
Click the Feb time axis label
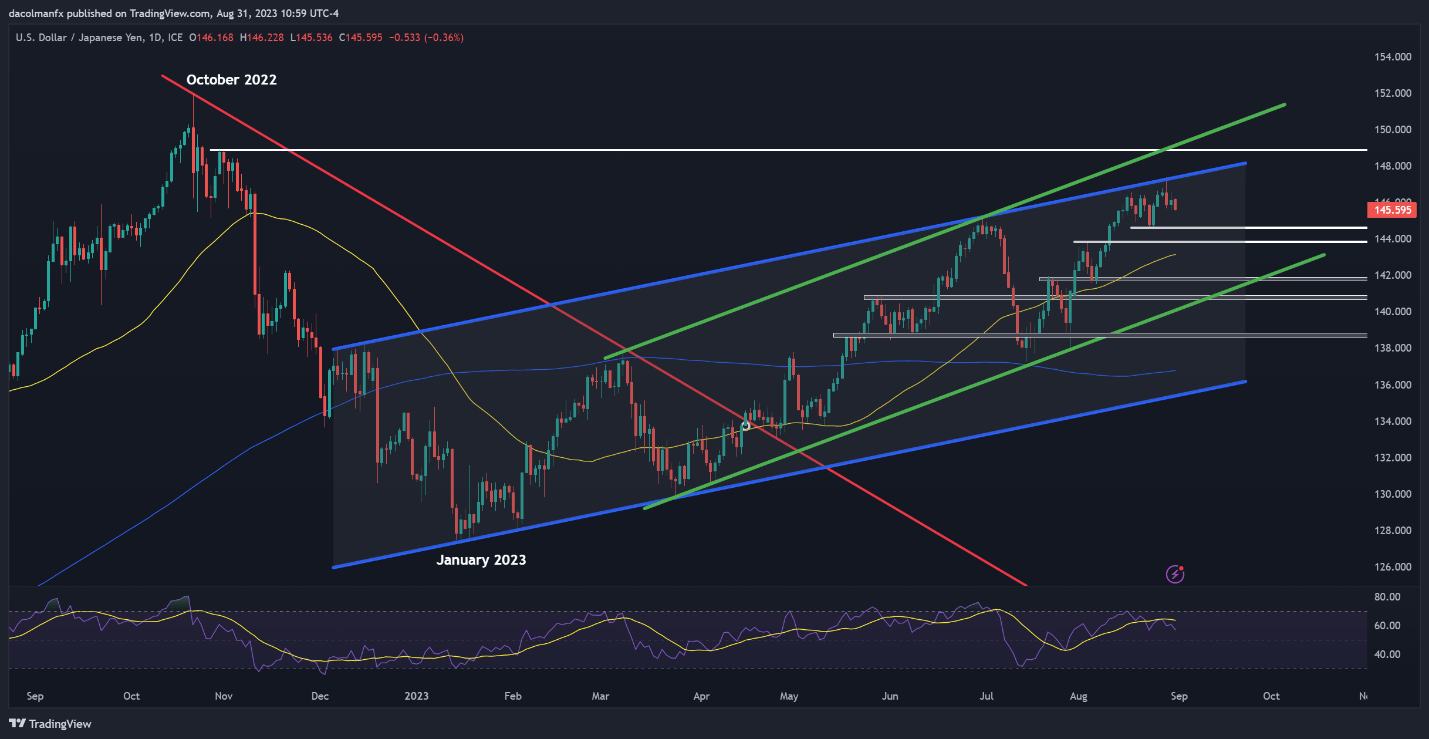pyautogui.click(x=513, y=694)
